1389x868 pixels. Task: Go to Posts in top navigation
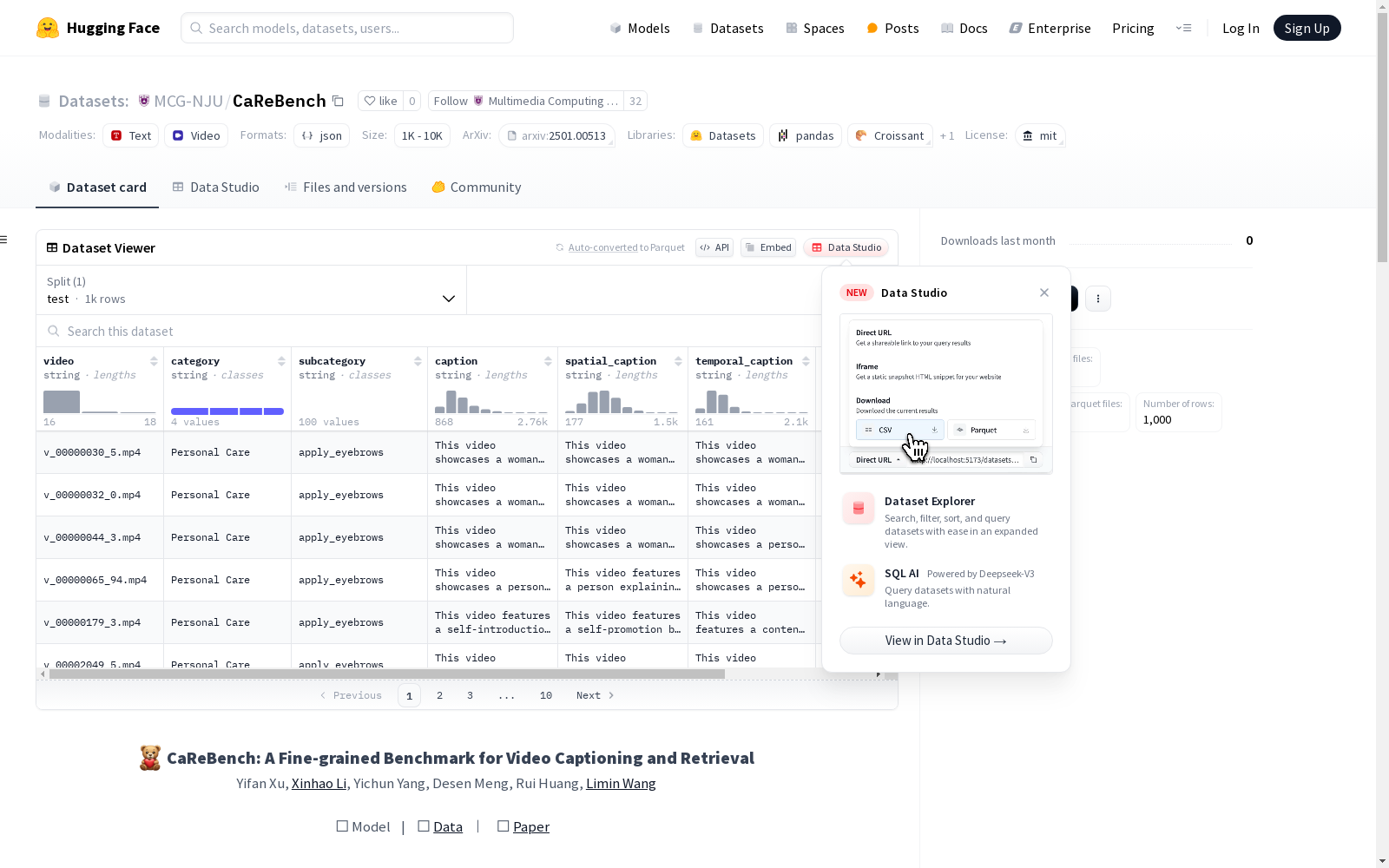[x=892, y=28]
